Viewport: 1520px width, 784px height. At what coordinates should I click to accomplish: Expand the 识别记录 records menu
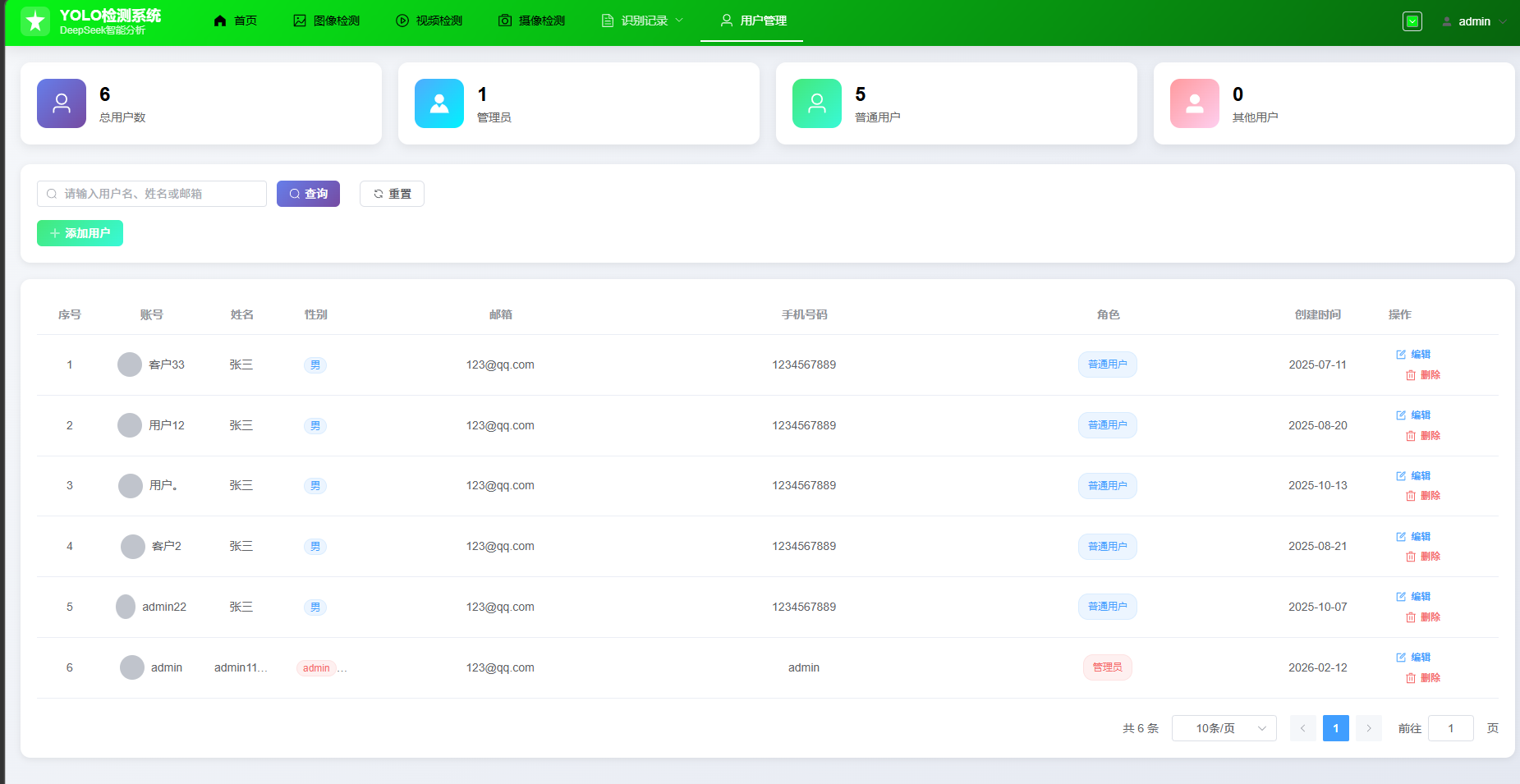point(643,21)
